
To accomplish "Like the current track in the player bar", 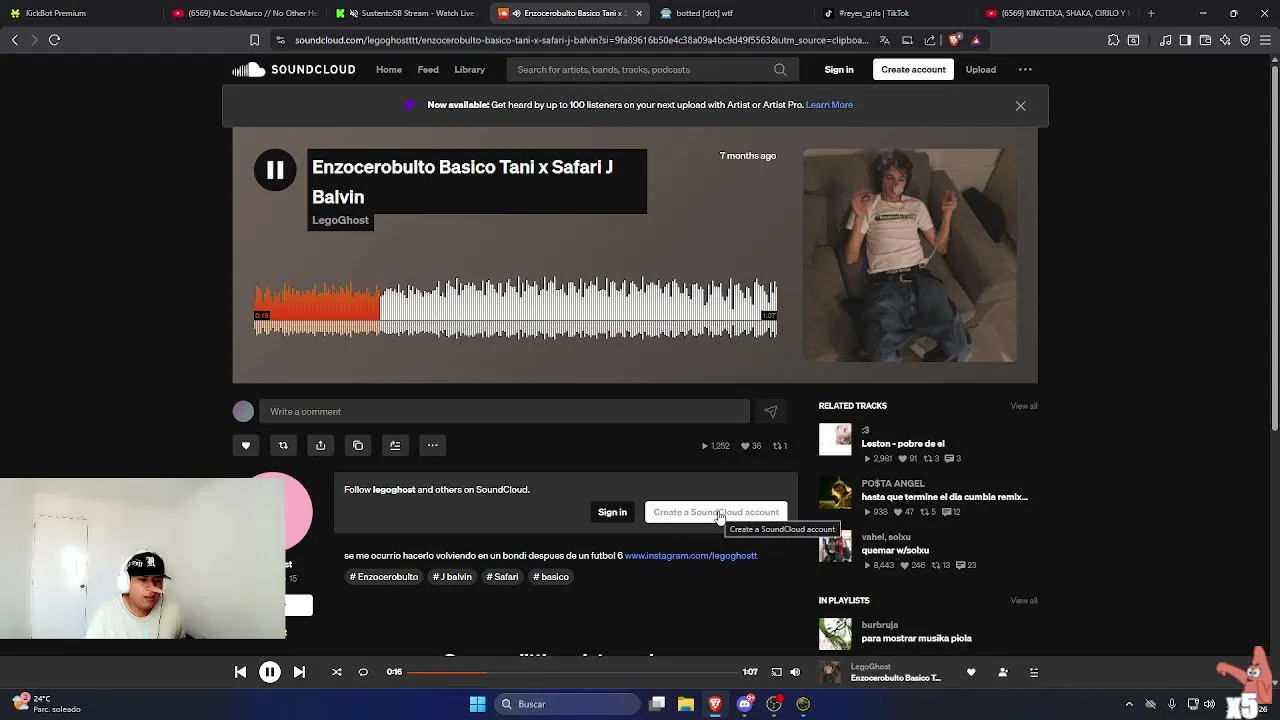I will click(x=971, y=672).
